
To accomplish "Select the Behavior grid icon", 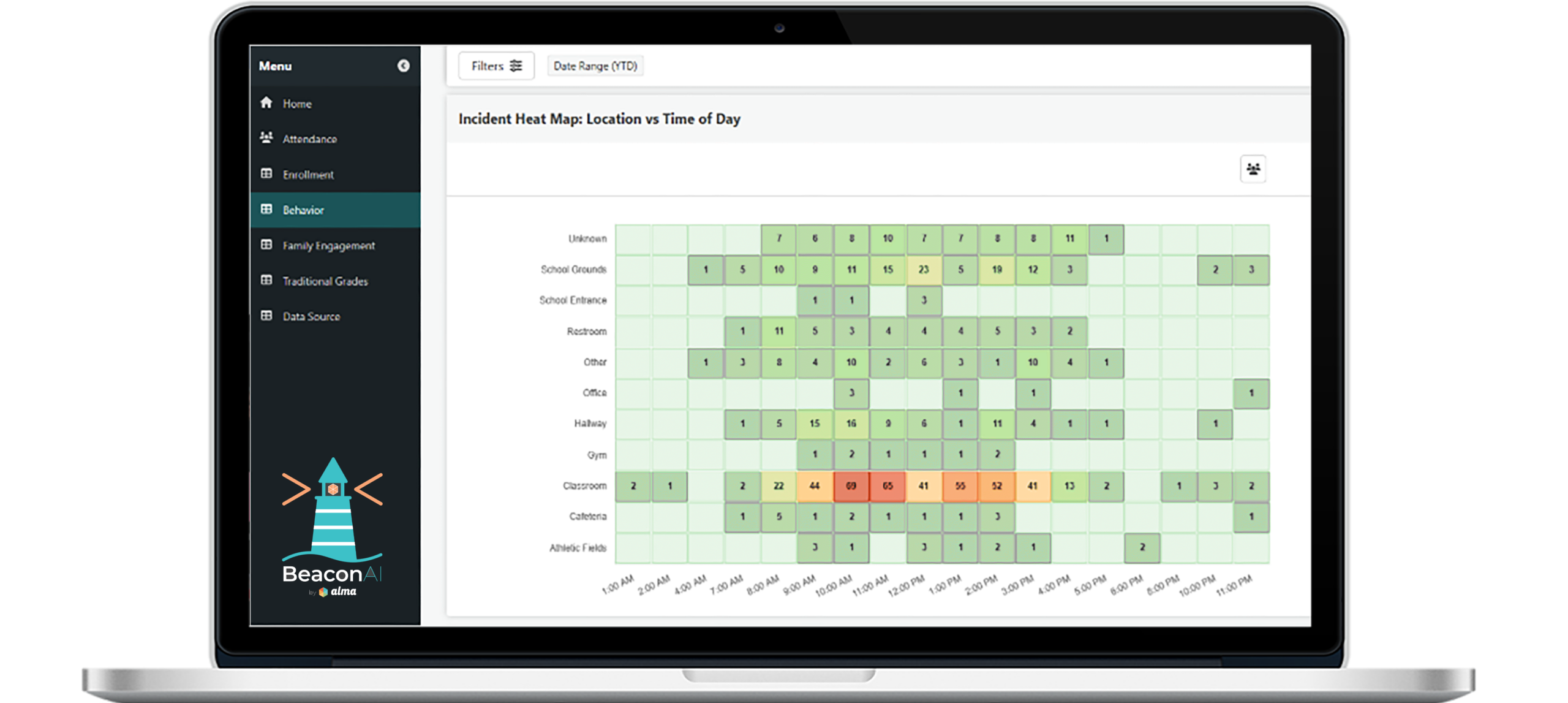I will pos(266,210).
